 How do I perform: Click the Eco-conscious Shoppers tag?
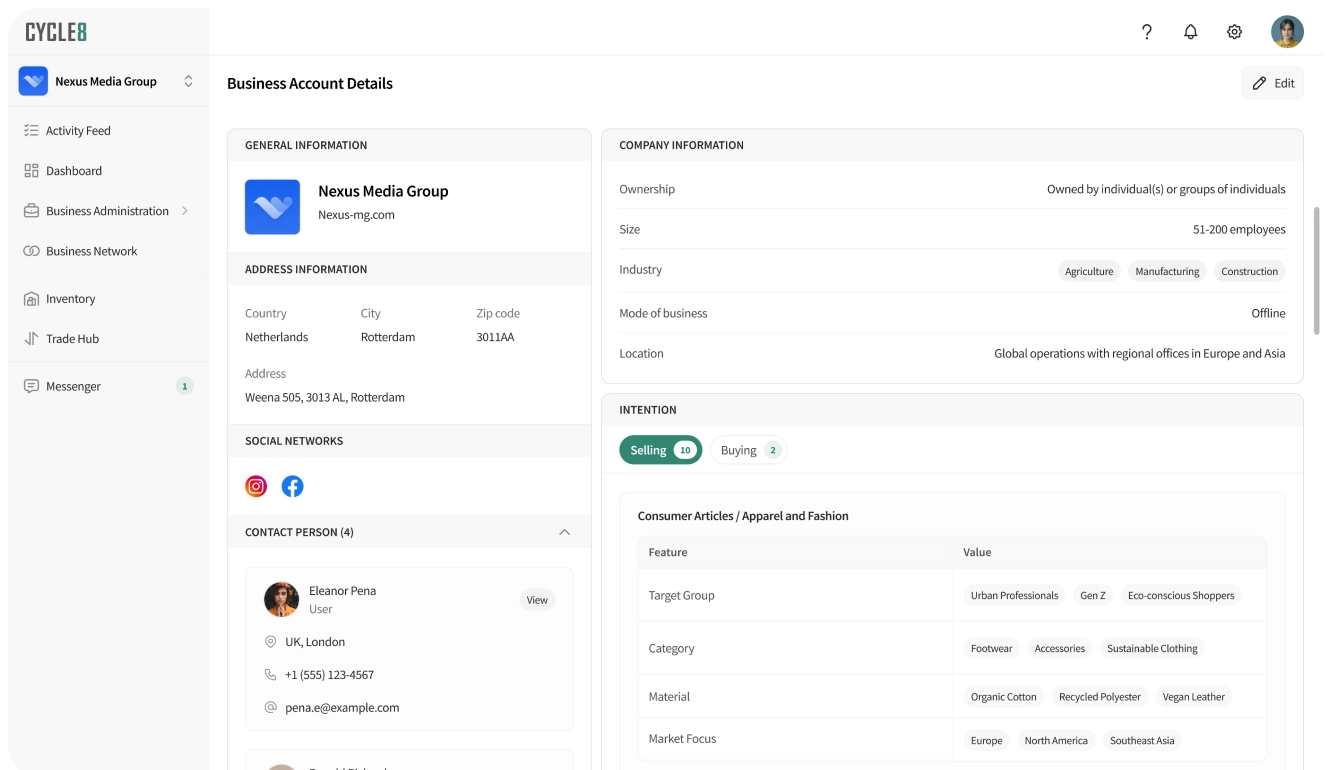click(x=1181, y=595)
